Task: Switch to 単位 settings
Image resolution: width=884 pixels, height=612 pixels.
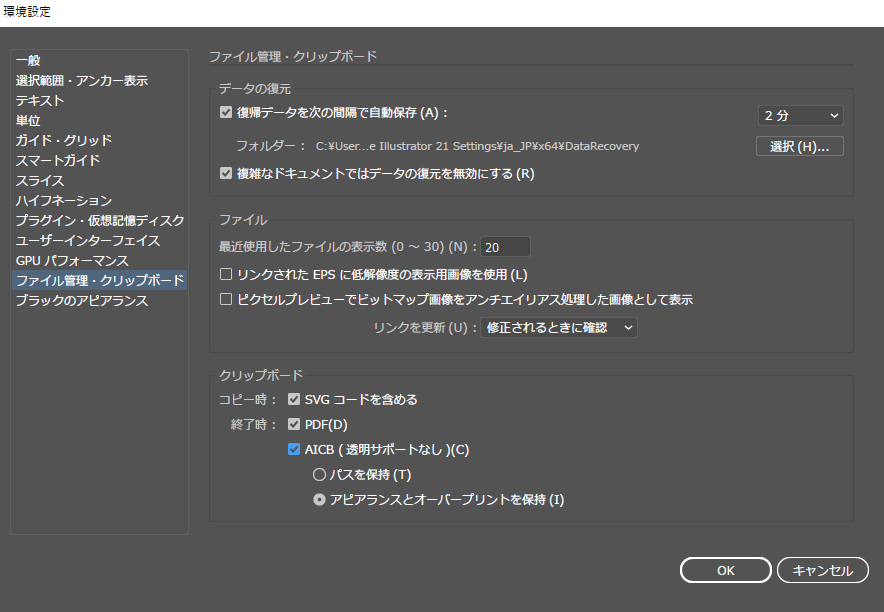Action: point(28,120)
